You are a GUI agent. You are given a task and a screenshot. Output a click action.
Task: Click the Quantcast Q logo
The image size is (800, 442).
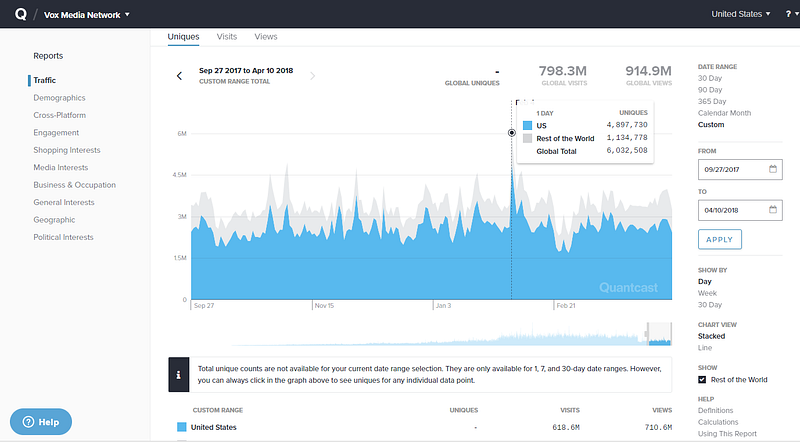20,14
